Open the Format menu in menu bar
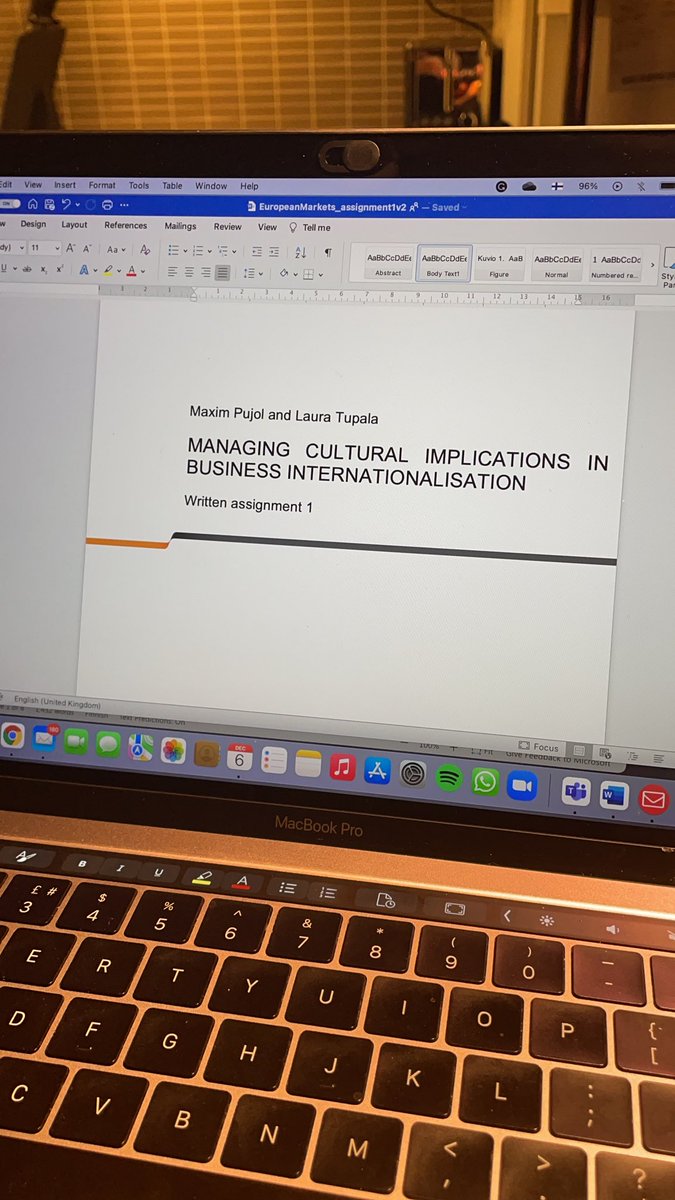Viewport: 675px width, 1200px height. (102, 185)
